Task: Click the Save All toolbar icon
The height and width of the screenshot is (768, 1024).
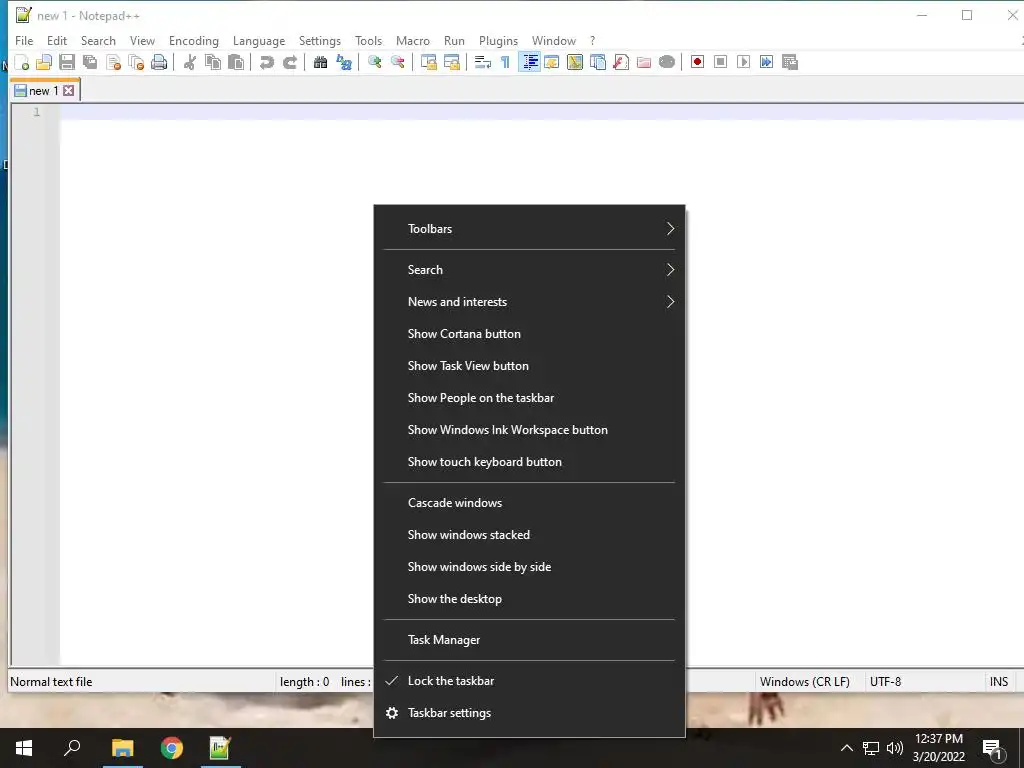Action: pos(89,62)
